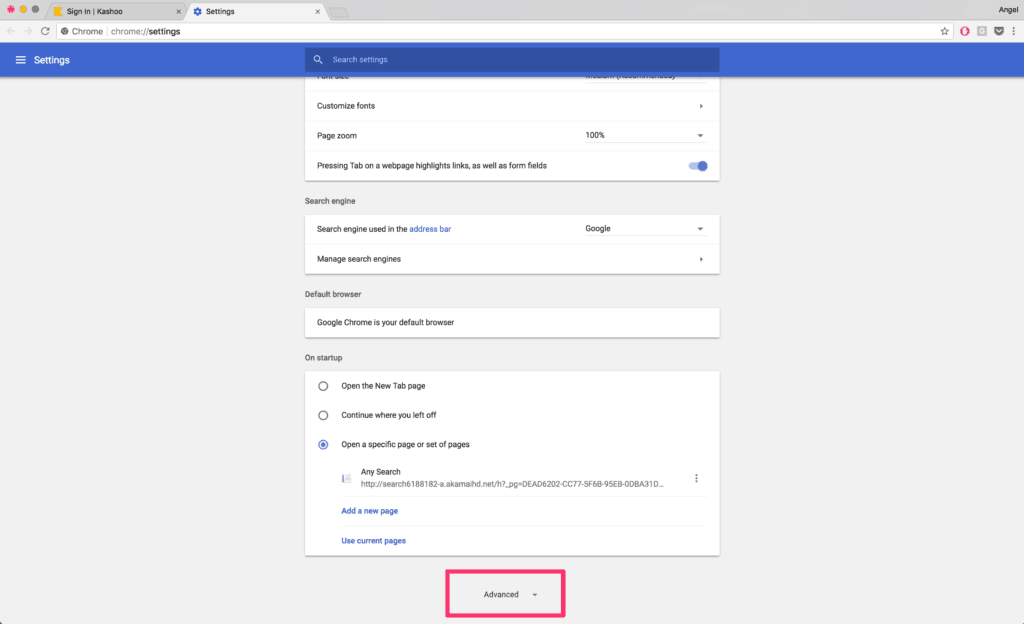Click the site info icon beside Chrome
Image resolution: width=1024 pixels, height=624 pixels.
65,31
